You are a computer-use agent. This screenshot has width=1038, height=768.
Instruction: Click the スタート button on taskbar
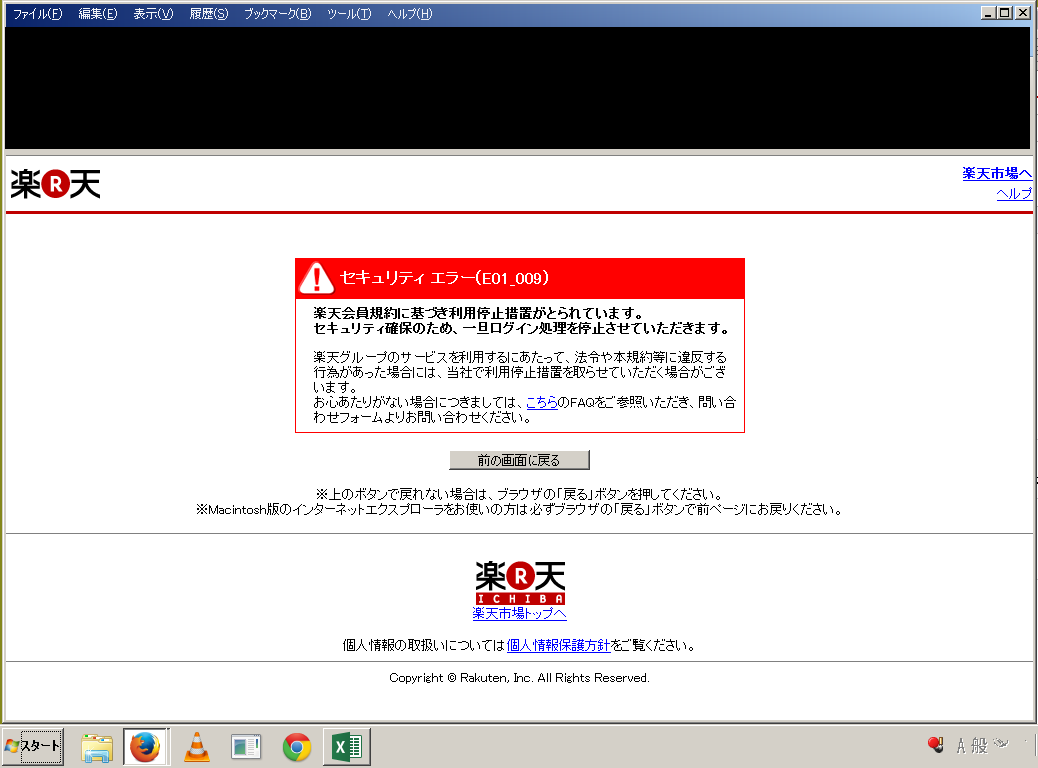tap(33, 746)
